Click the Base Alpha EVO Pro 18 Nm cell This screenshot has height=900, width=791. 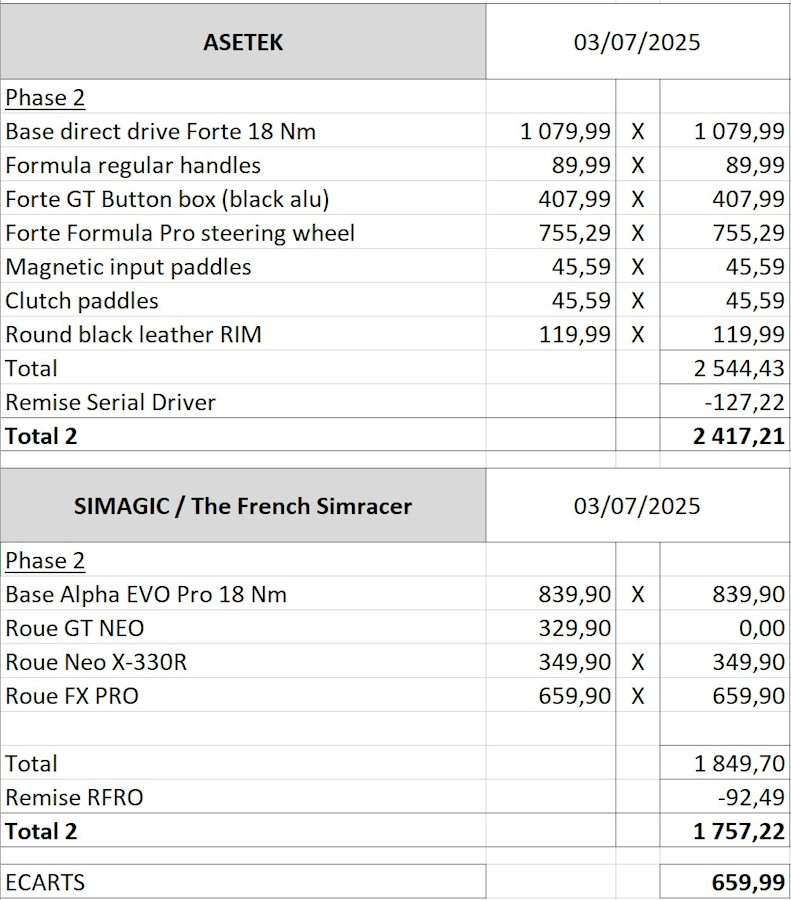click(x=243, y=594)
